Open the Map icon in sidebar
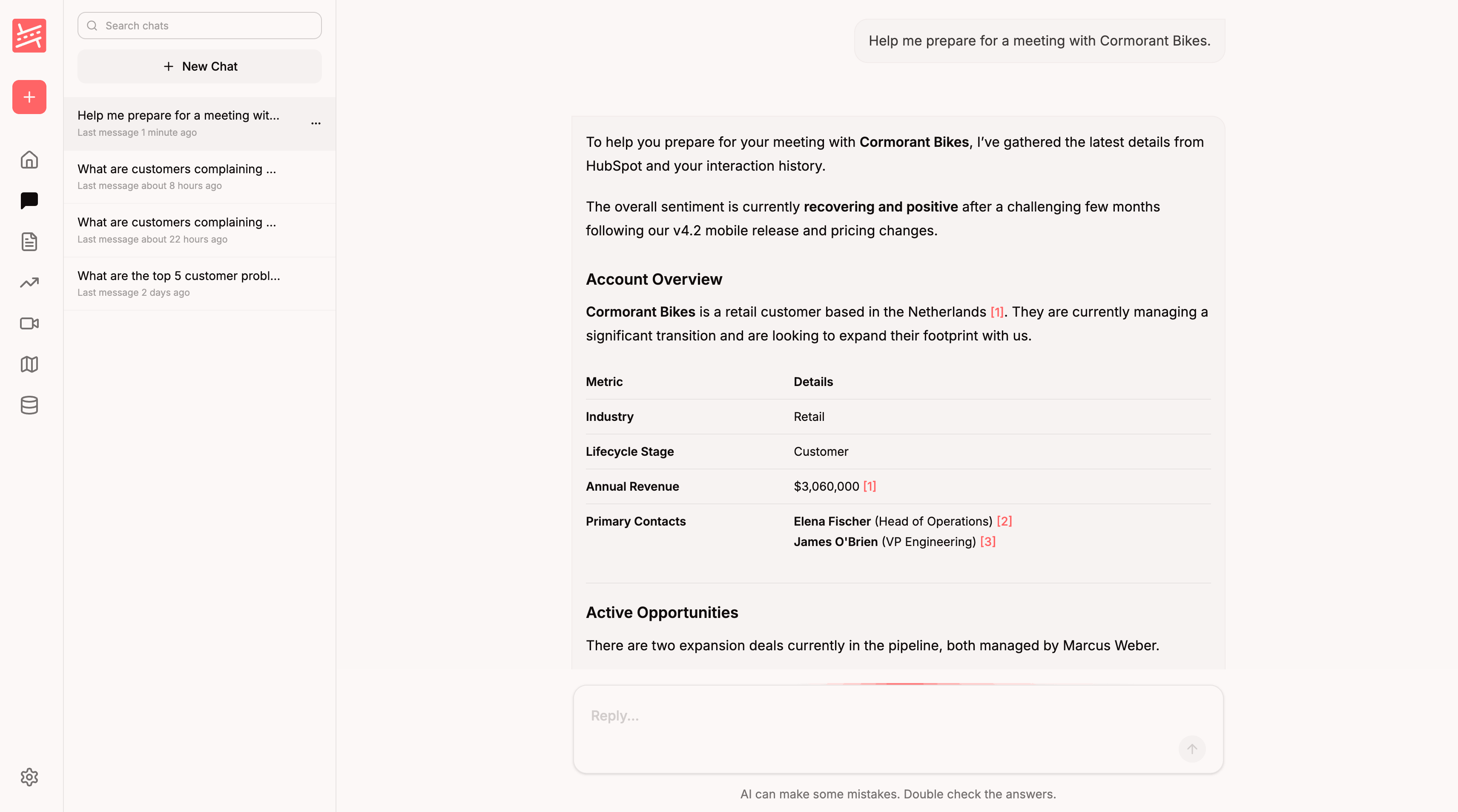This screenshot has height=812, width=1458. click(29, 364)
